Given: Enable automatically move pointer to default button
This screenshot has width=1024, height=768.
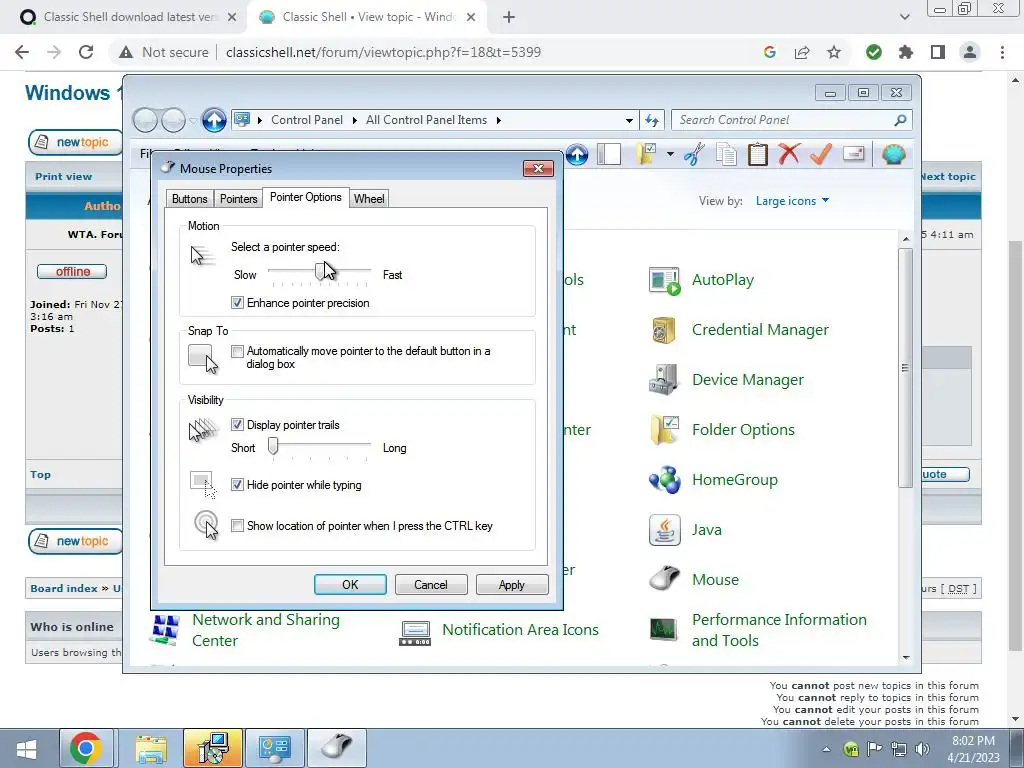Looking at the screenshot, I should pos(237,351).
